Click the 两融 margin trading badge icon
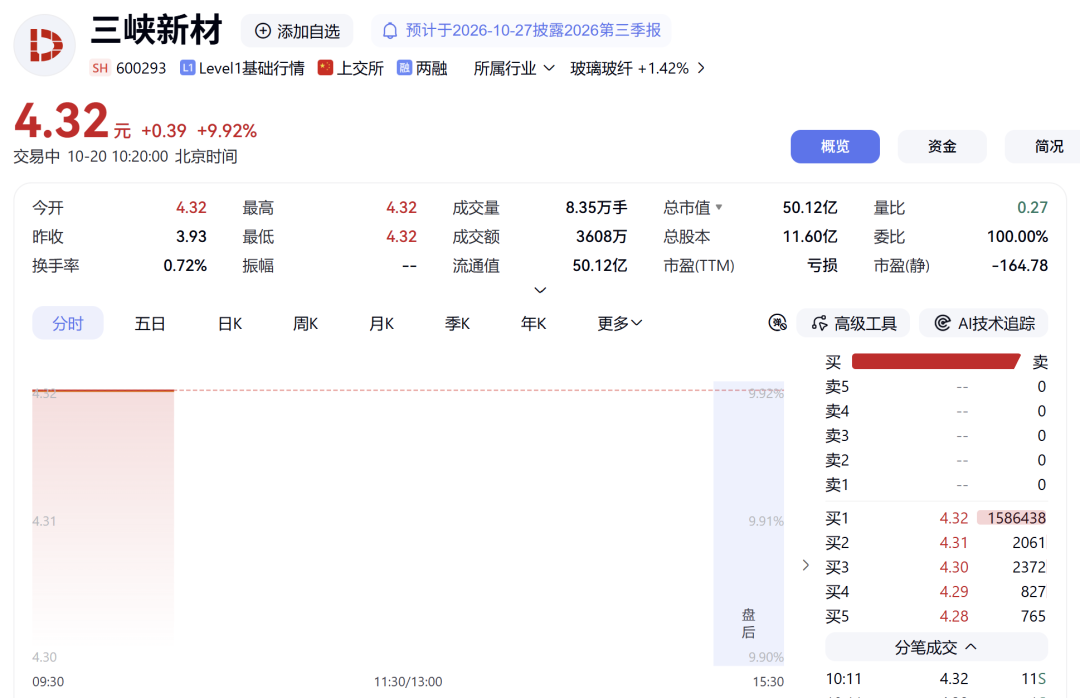 click(404, 68)
